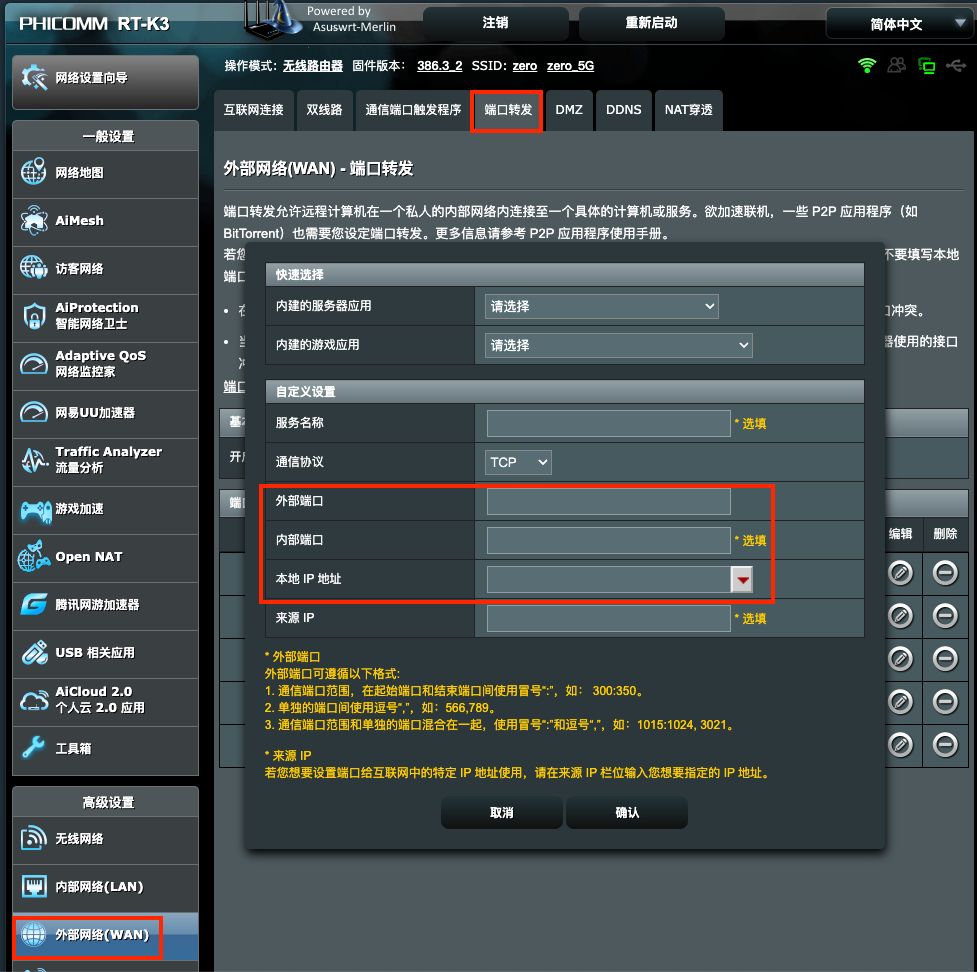Open Traffic Analyzer 流量分析
Screen dimensions: 977x972
coord(105,461)
